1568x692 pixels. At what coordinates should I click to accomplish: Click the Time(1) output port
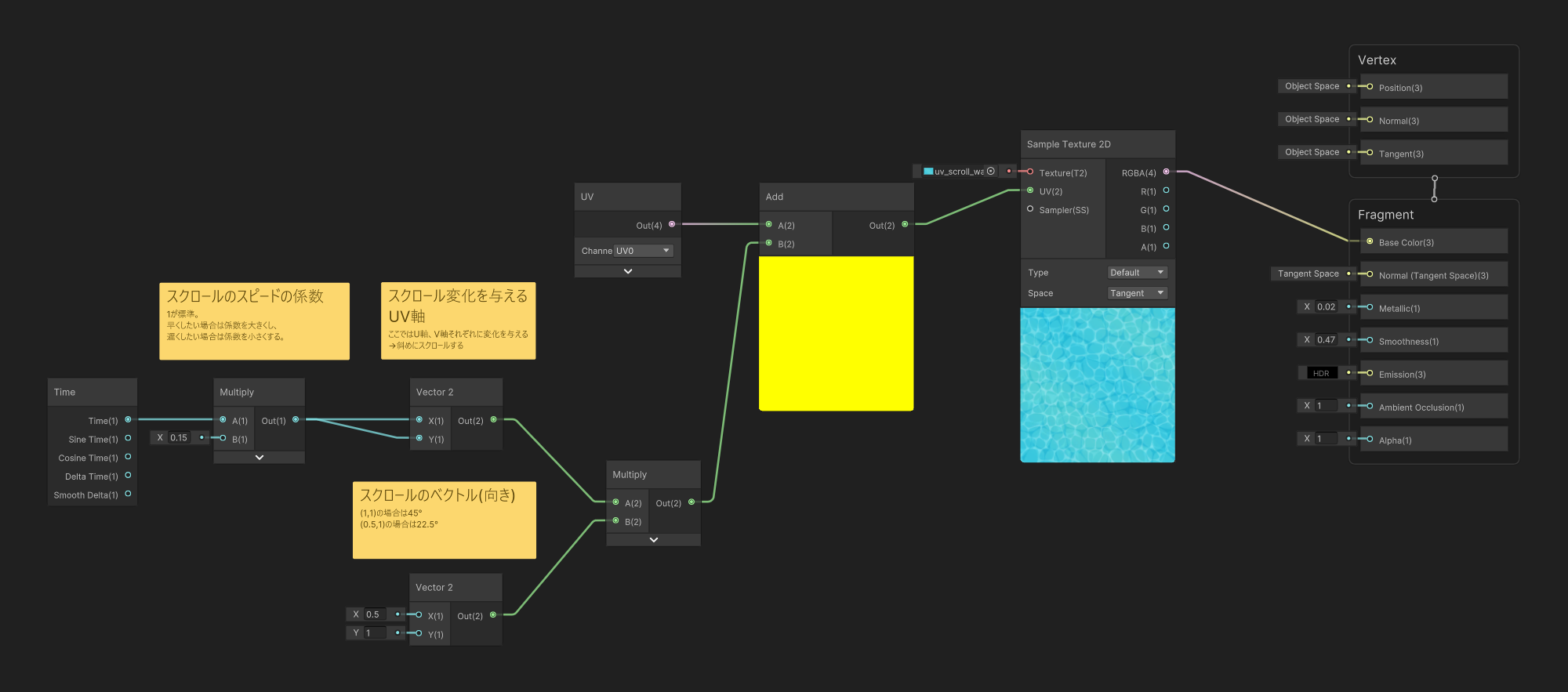click(x=128, y=419)
